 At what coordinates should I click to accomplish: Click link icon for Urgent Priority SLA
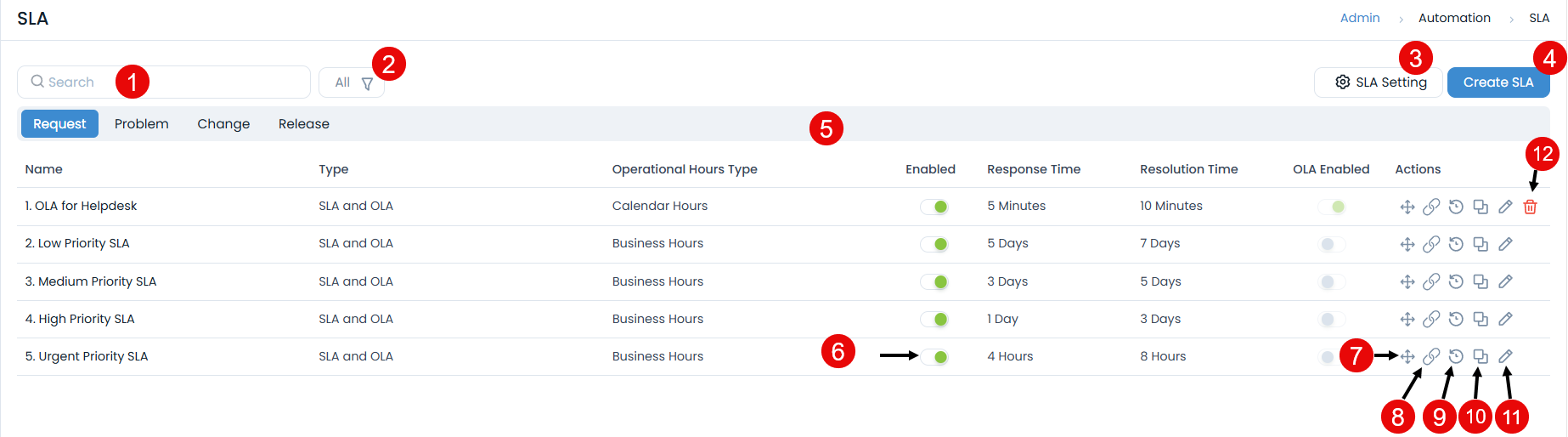click(x=1431, y=356)
